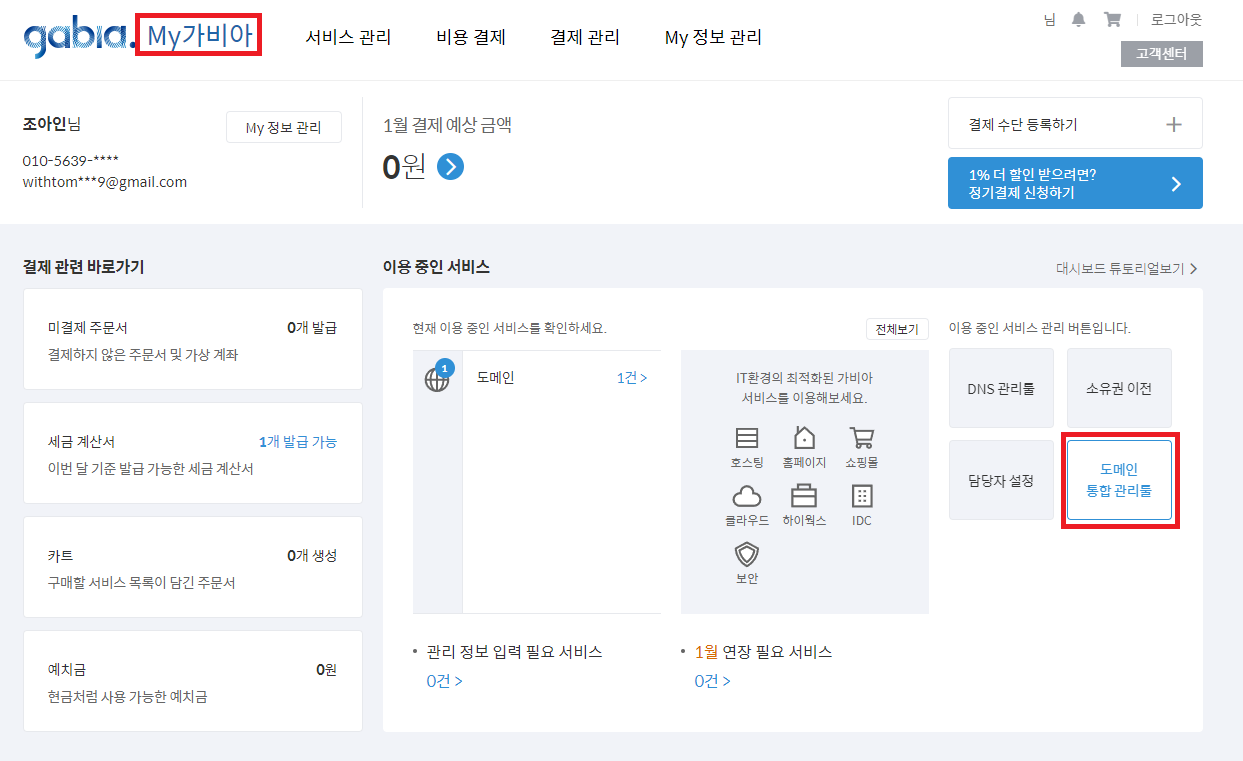This screenshot has width=1243, height=761.
Task: Open 대시보드 튜토리얼보기 link
Action: tap(1126, 268)
